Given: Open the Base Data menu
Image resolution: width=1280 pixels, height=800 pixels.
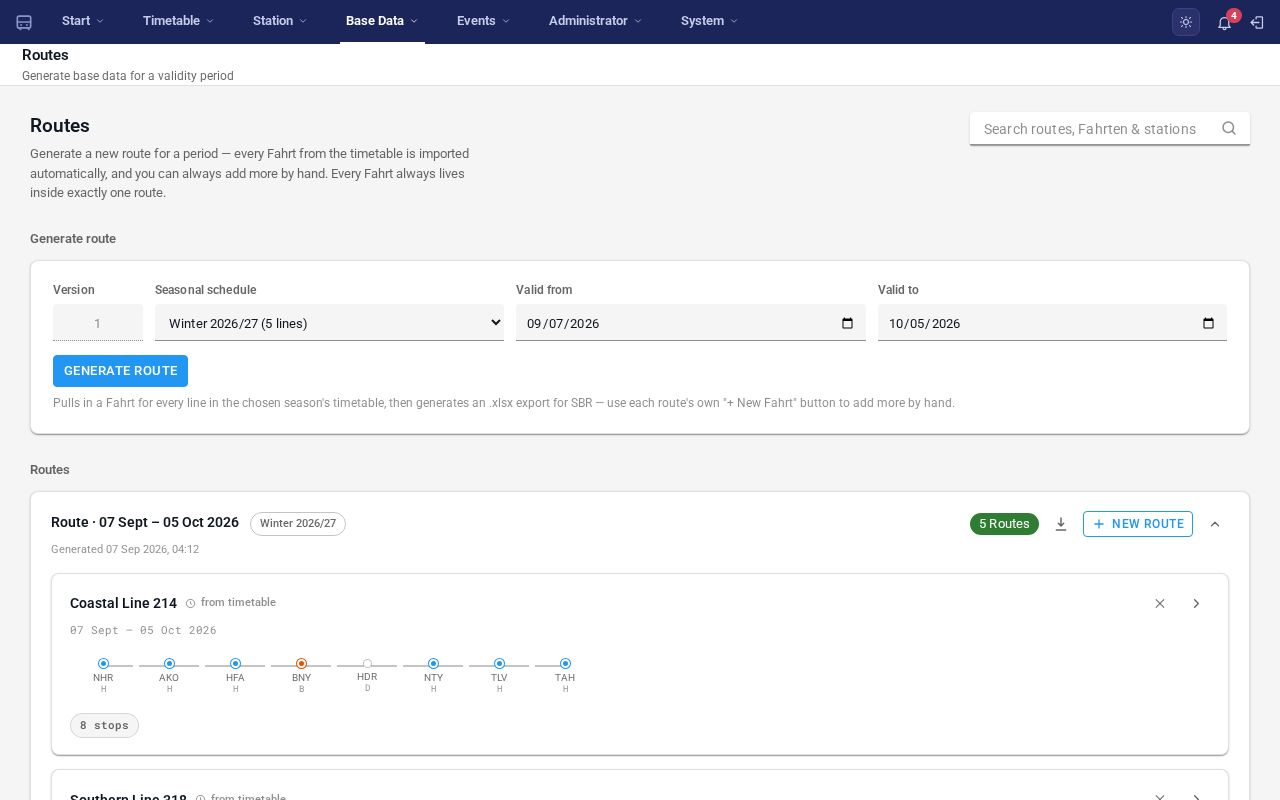Looking at the screenshot, I should (382, 21).
